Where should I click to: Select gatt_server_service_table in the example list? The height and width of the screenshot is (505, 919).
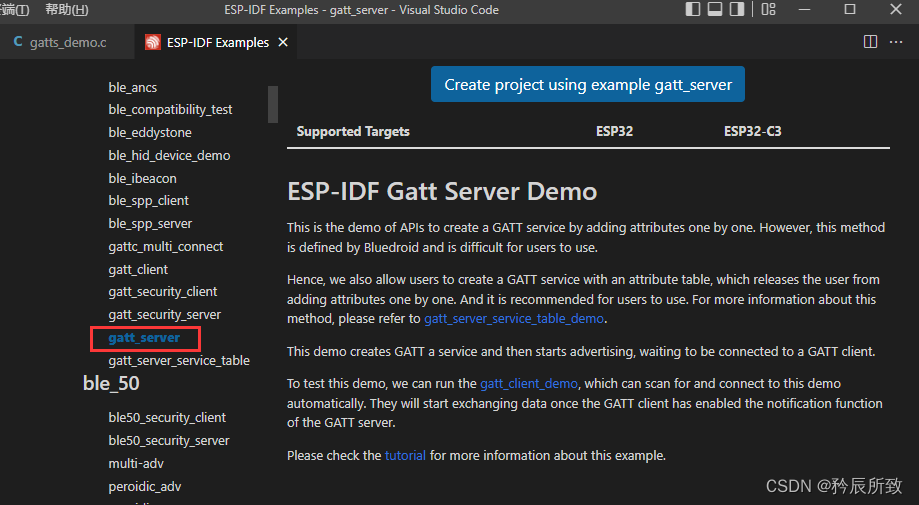(x=179, y=360)
